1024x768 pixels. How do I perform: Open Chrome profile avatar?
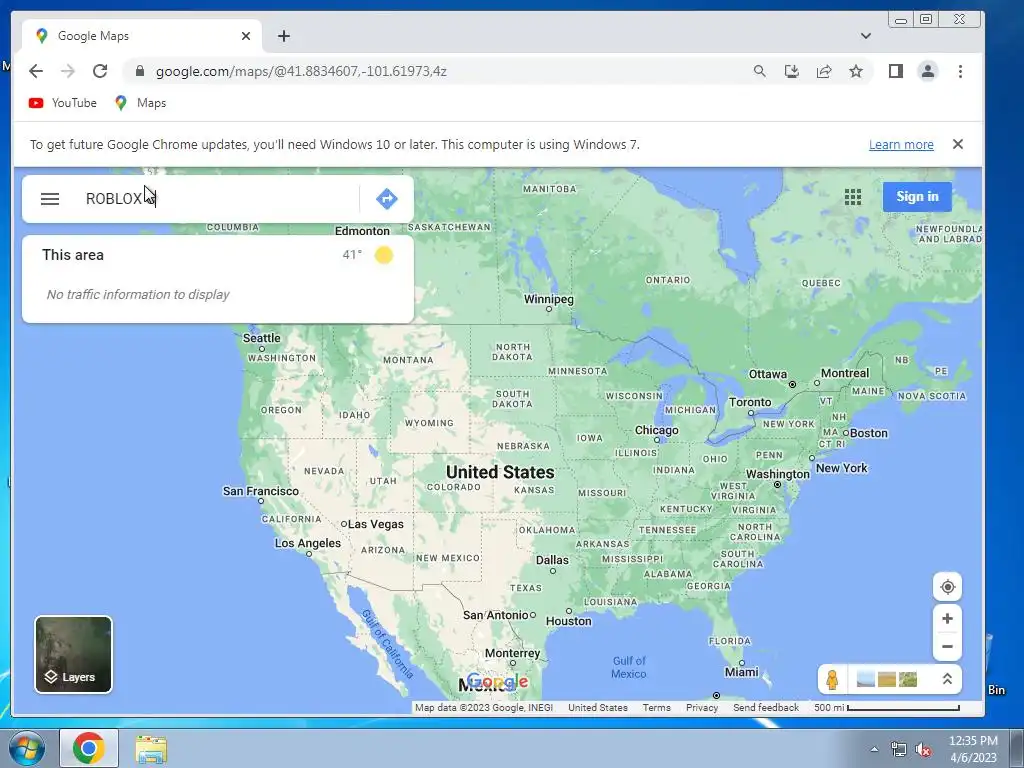(x=927, y=71)
